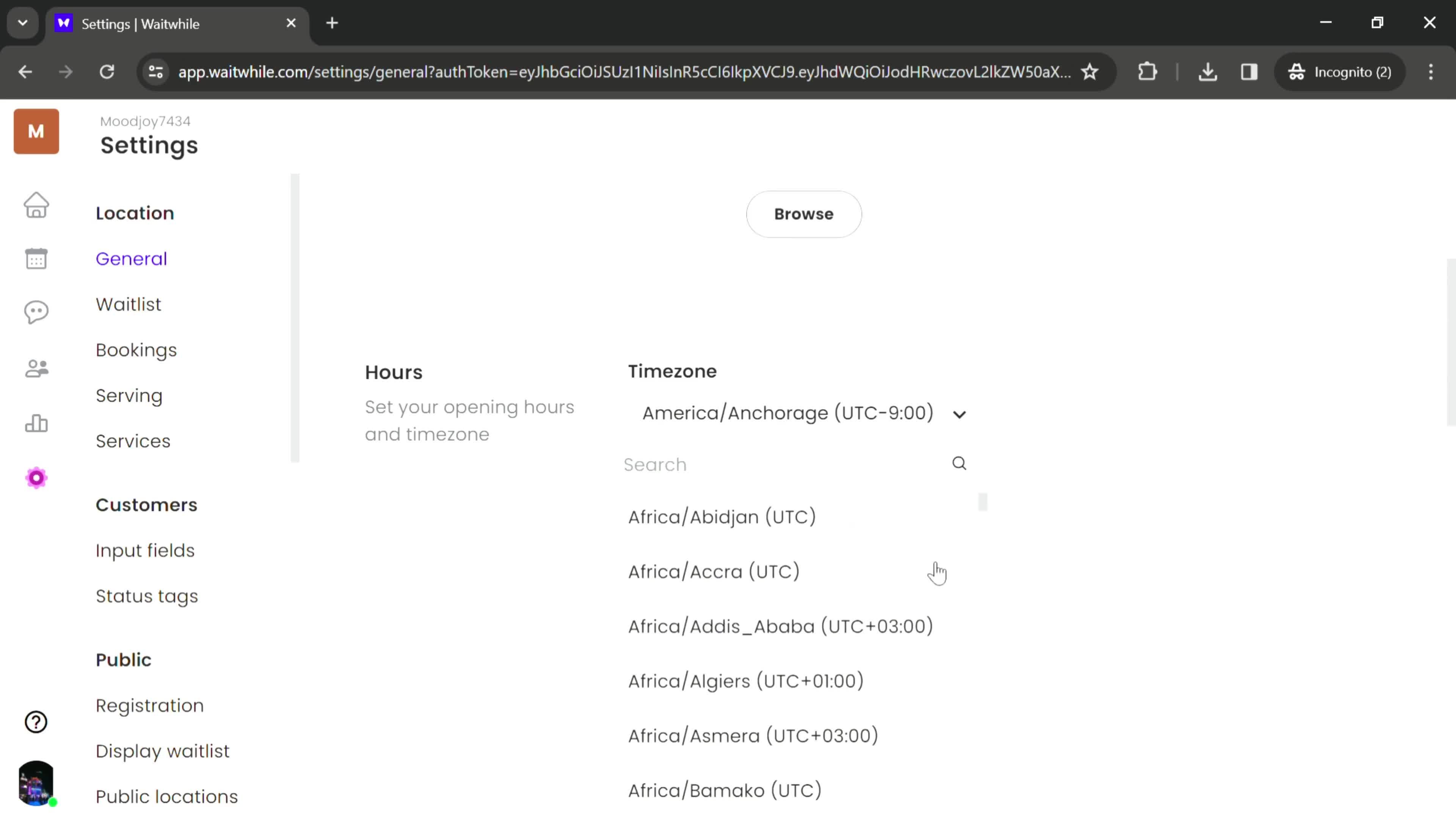Image resolution: width=1456 pixels, height=819 pixels.
Task: Navigate to Waitlist settings section
Action: pyautogui.click(x=128, y=304)
